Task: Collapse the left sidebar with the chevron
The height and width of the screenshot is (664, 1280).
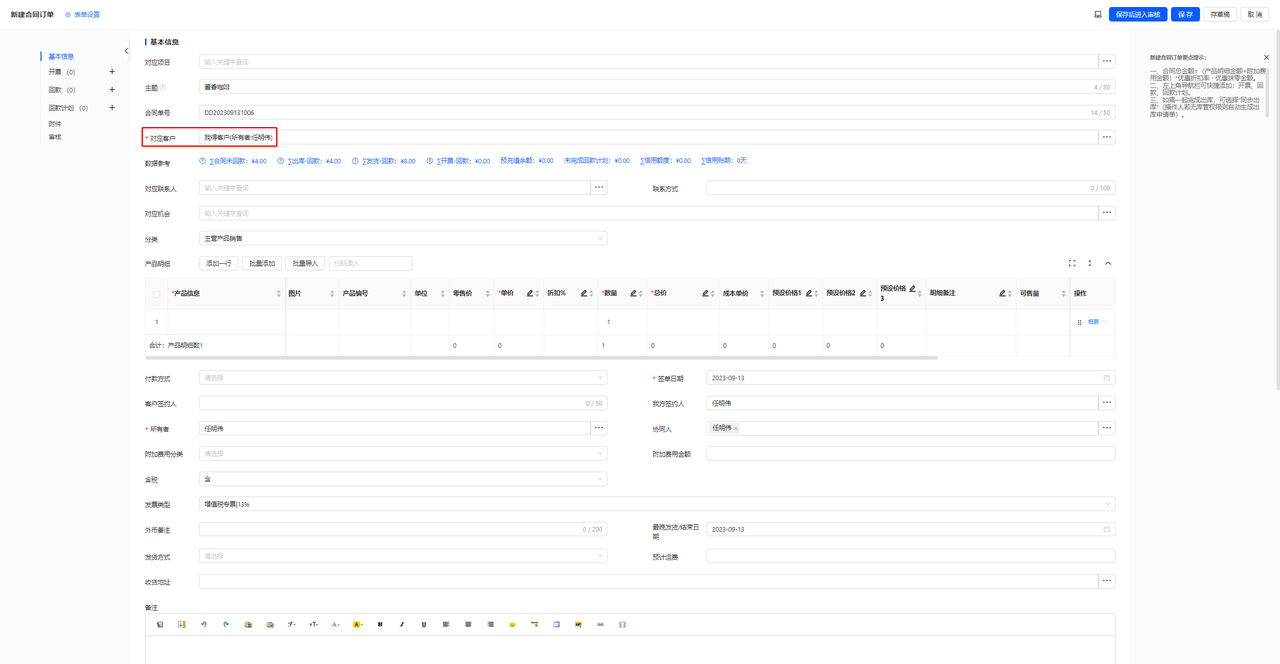Action: [126, 51]
